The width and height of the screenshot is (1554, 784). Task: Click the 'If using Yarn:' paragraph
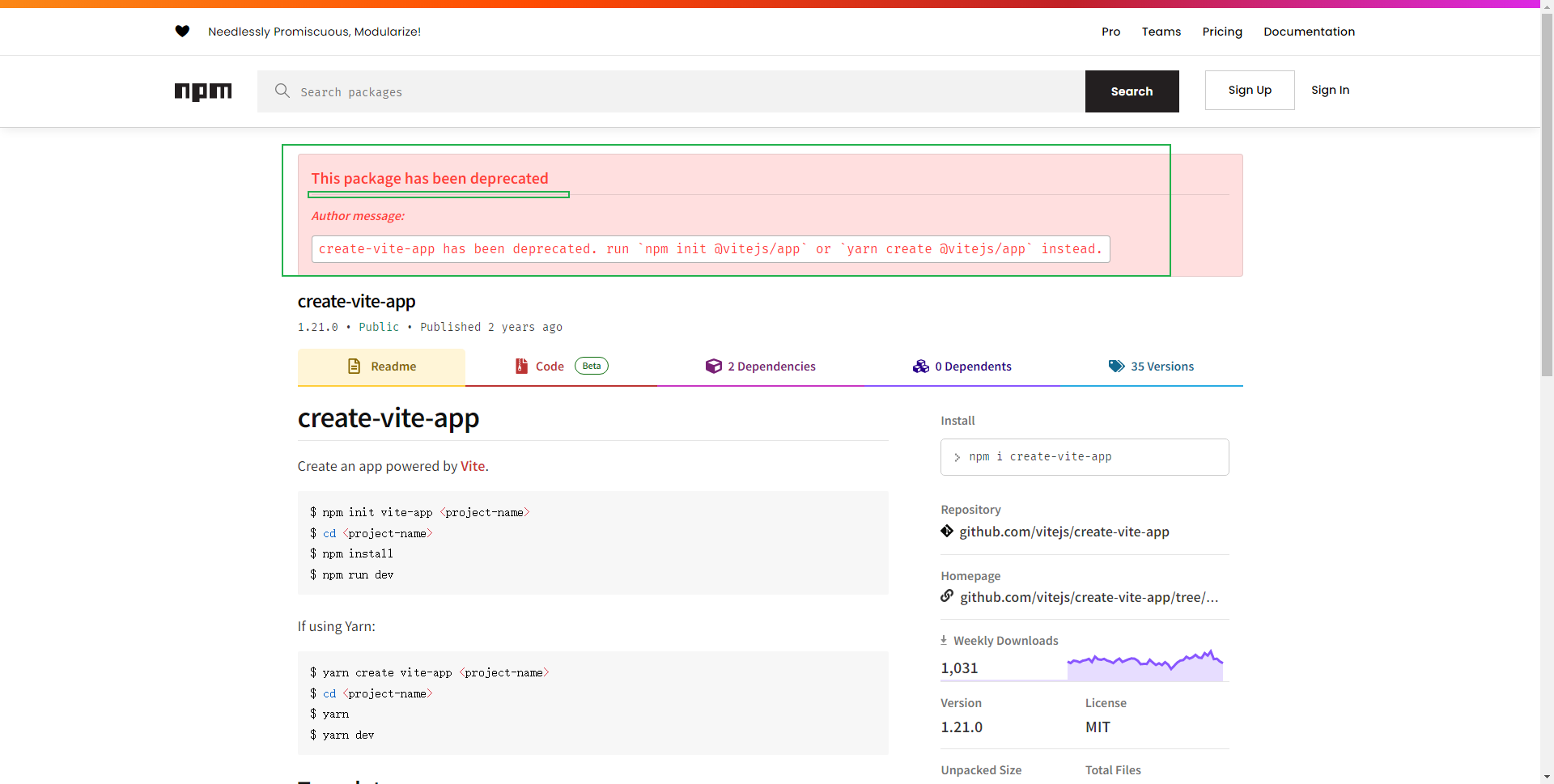(337, 626)
